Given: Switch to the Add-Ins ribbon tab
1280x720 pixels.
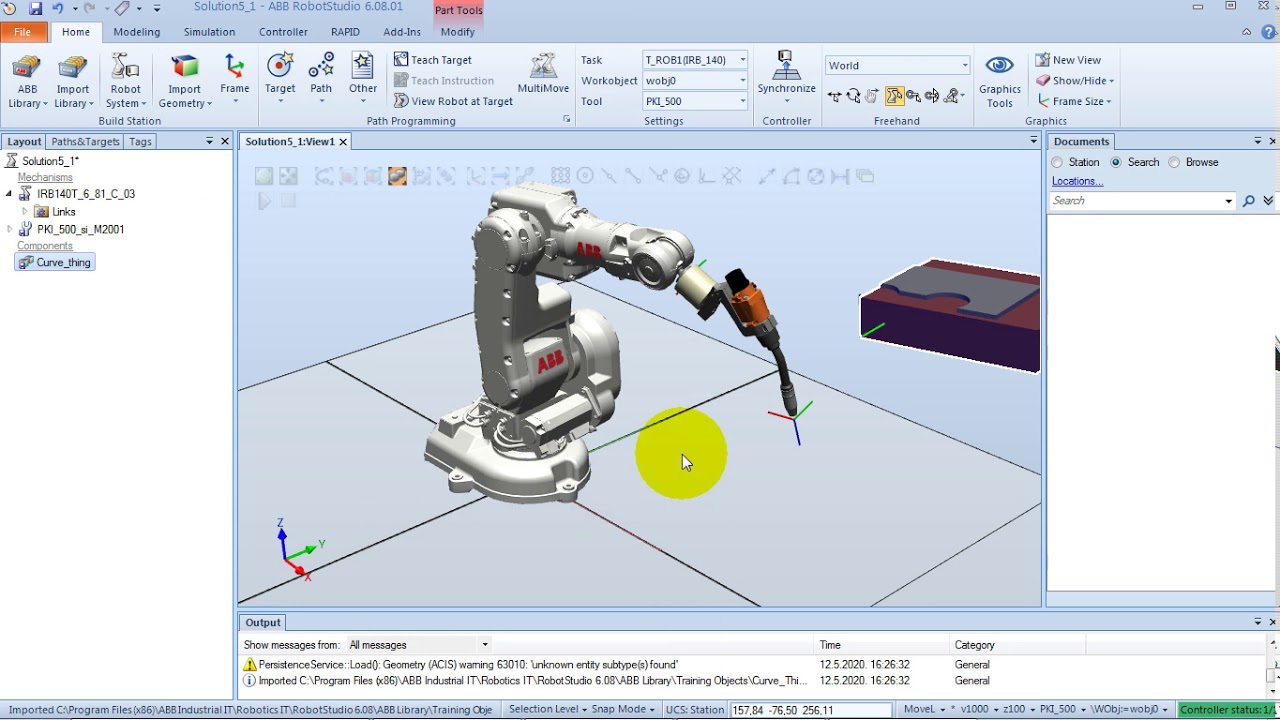Looking at the screenshot, I should 402,32.
